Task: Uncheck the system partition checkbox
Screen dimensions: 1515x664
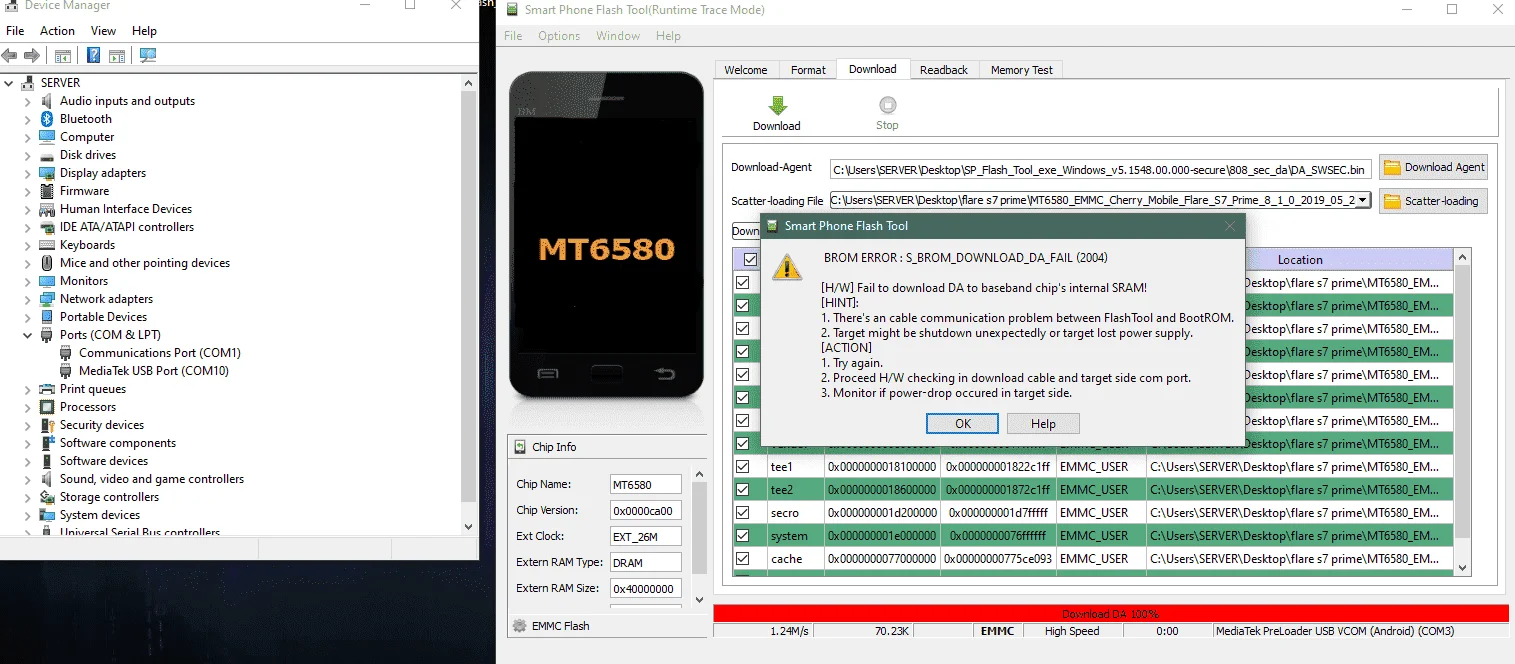Action: [743, 536]
